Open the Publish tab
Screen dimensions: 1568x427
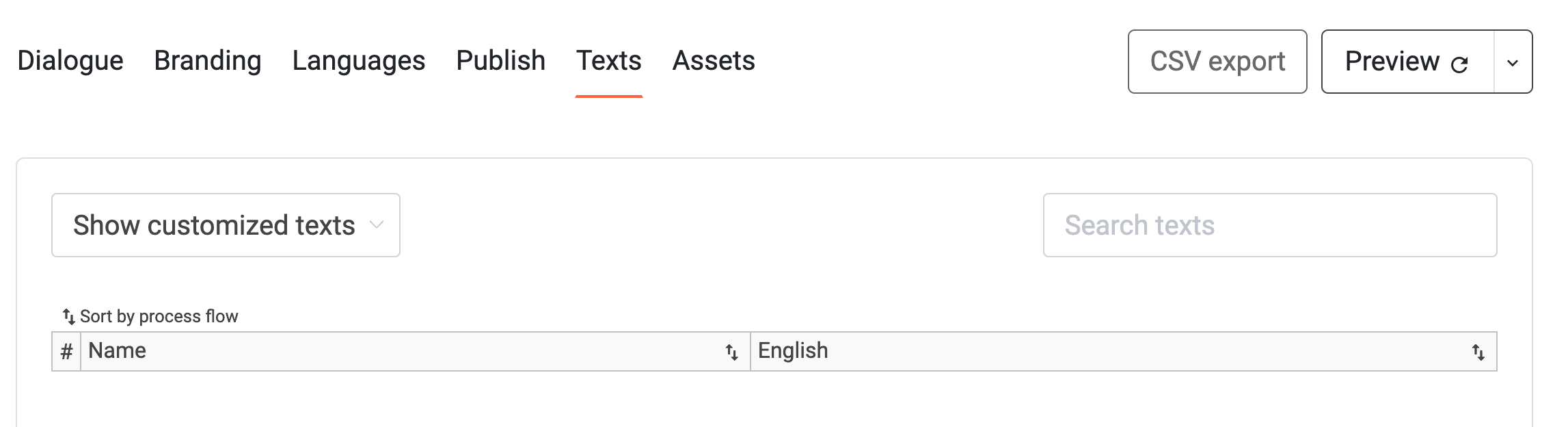(500, 61)
